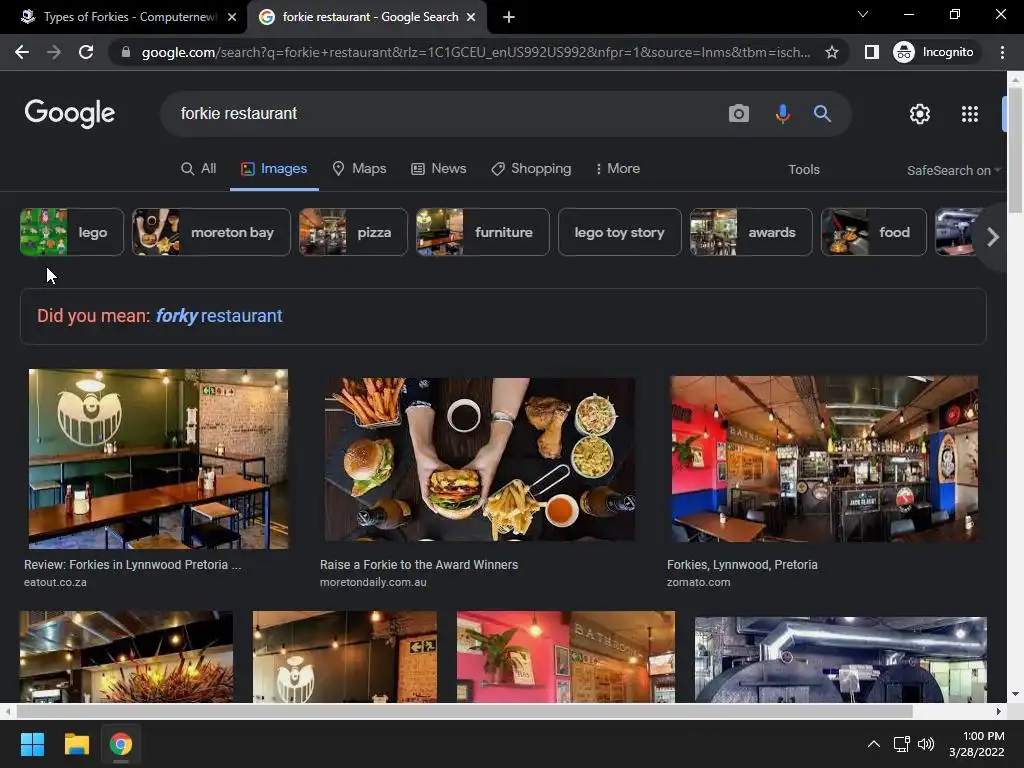Screen dimensions: 1024x768
Task: Bookmark this page with the star icon
Action: coord(831,52)
